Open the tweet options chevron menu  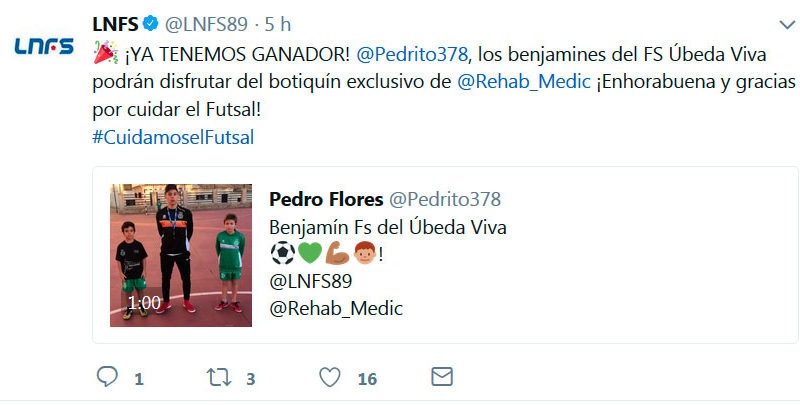[x=787, y=24]
